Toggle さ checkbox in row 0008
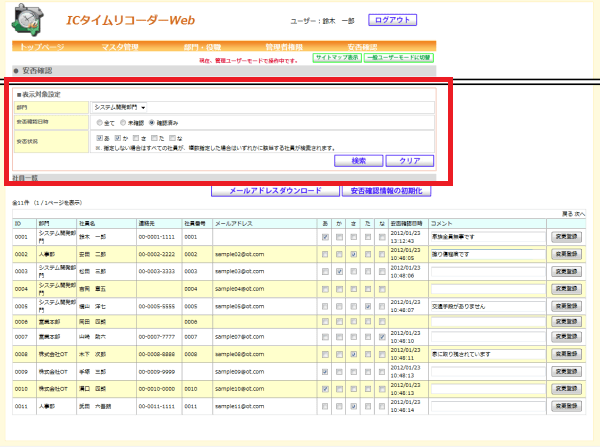This screenshot has height=447, width=600. click(354, 354)
